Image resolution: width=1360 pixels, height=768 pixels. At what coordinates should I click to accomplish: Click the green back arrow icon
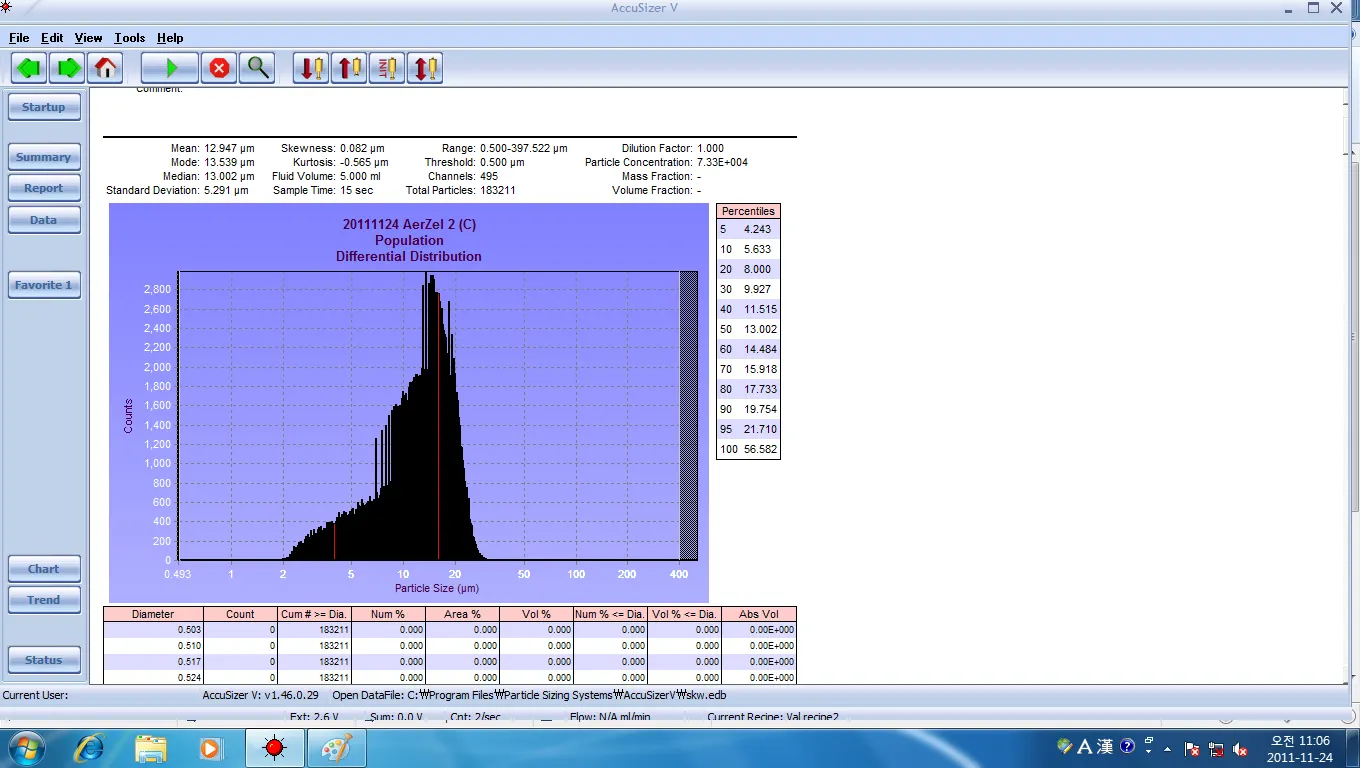[x=29, y=68]
